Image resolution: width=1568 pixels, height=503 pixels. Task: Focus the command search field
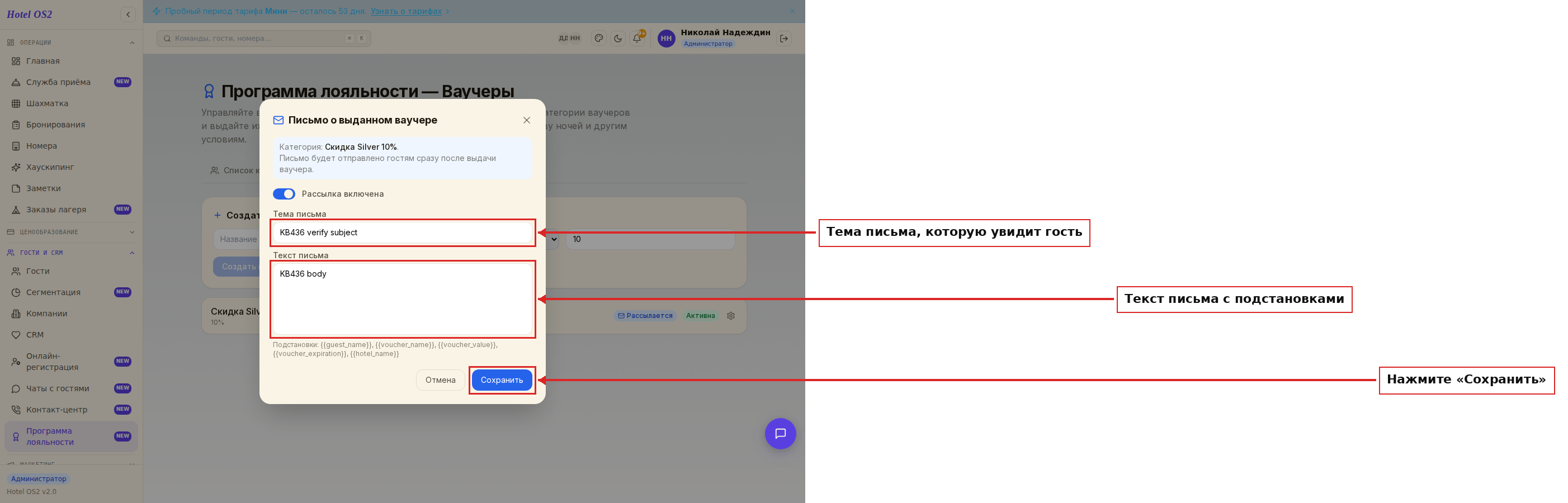pyautogui.click(x=263, y=39)
